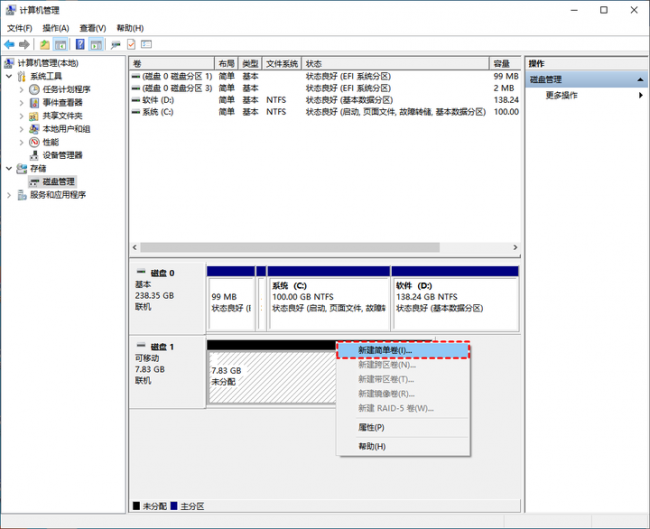650x529 pixels.
Task: Select the Software (D:) partition block
Action: [x=455, y=298]
